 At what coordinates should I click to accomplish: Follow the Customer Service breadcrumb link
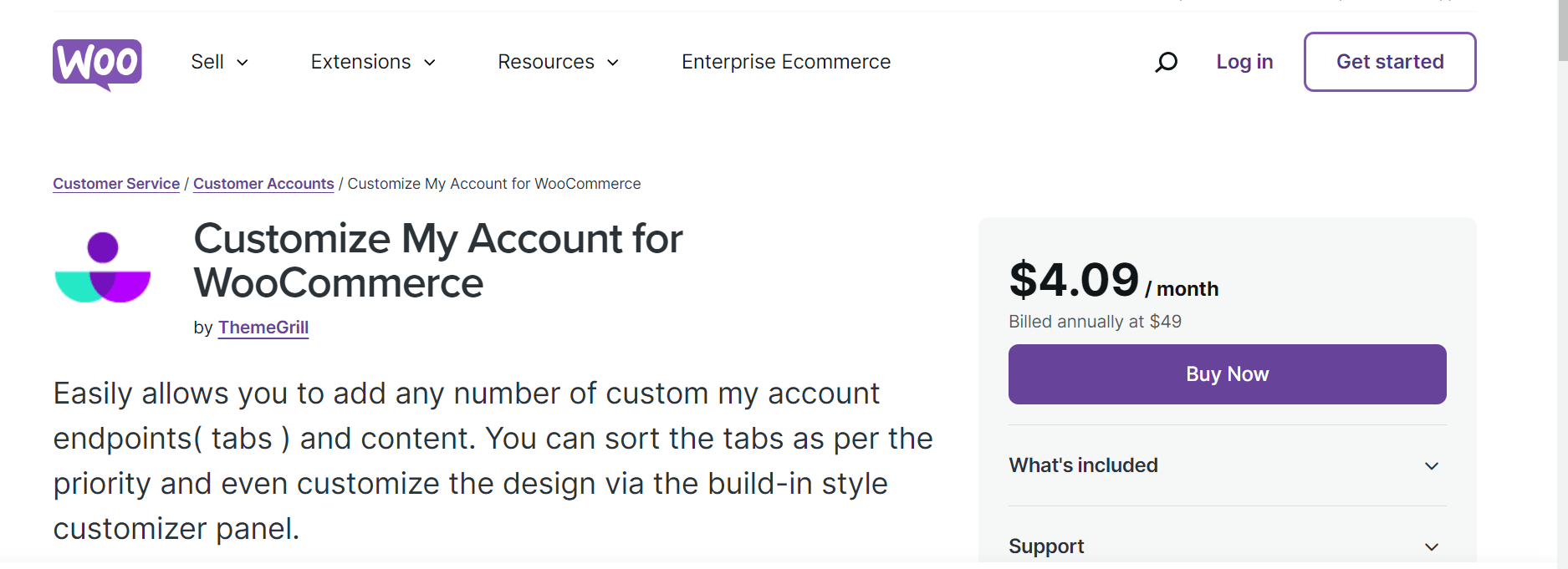[x=116, y=184]
